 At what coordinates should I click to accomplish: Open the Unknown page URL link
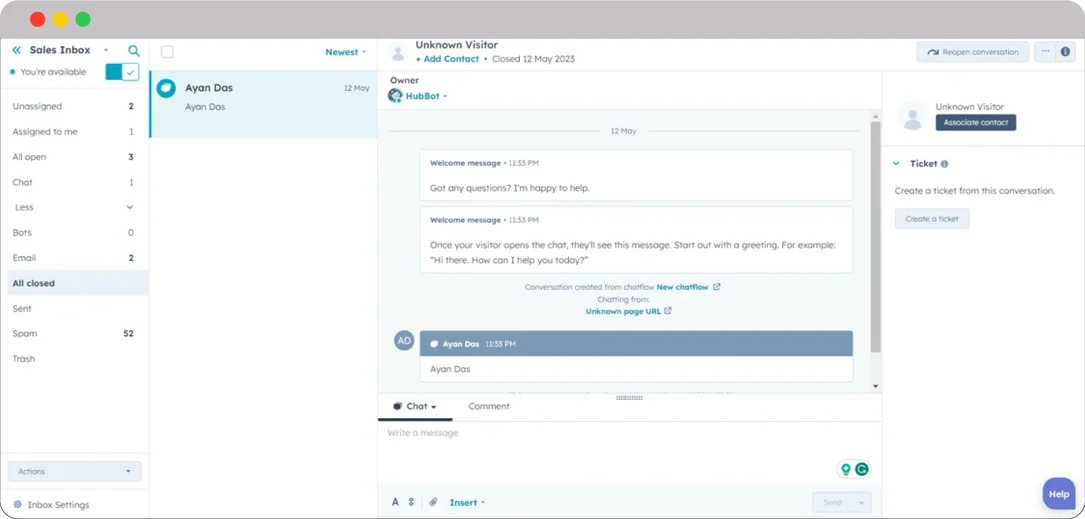coord(623,311)
